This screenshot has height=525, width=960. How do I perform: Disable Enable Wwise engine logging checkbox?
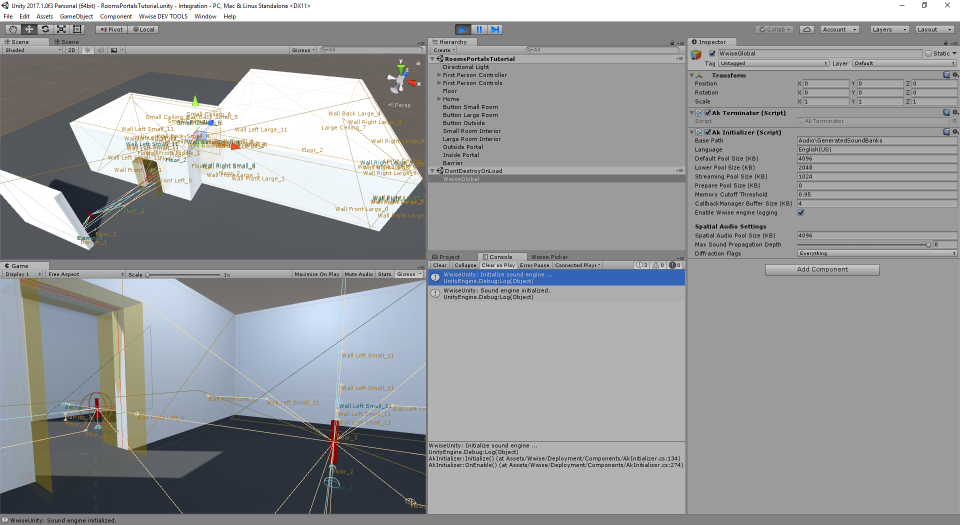click(x=801, y=212)
